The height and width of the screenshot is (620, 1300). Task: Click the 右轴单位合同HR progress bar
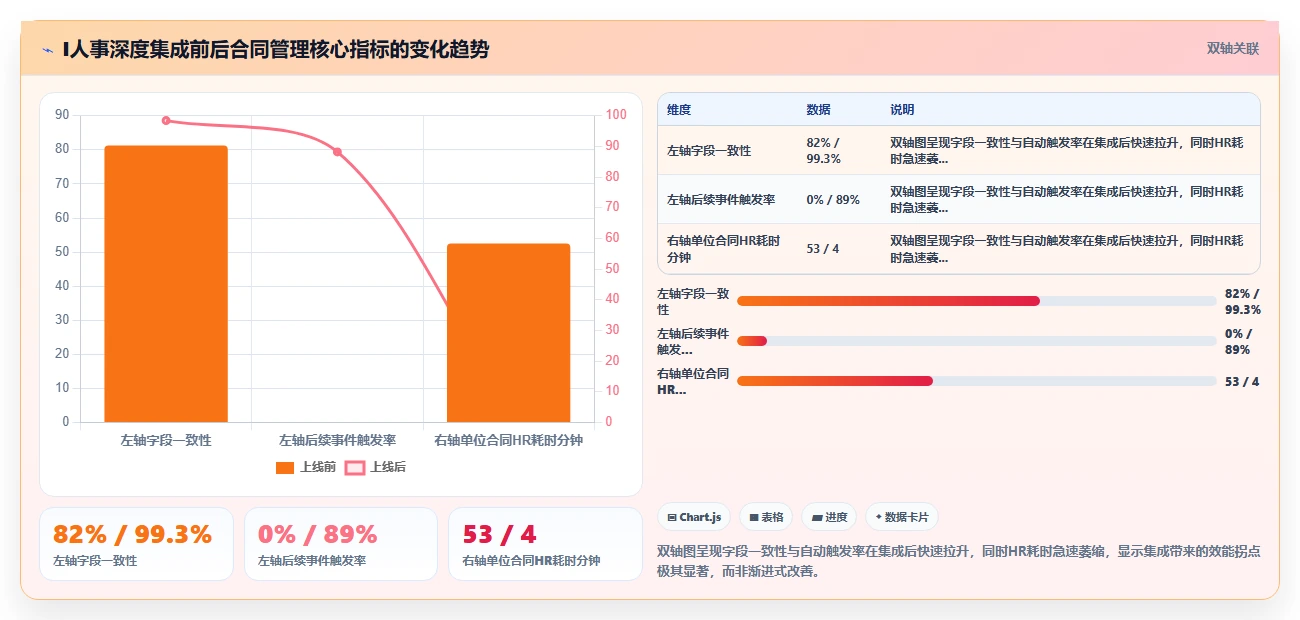pos(976,381)
